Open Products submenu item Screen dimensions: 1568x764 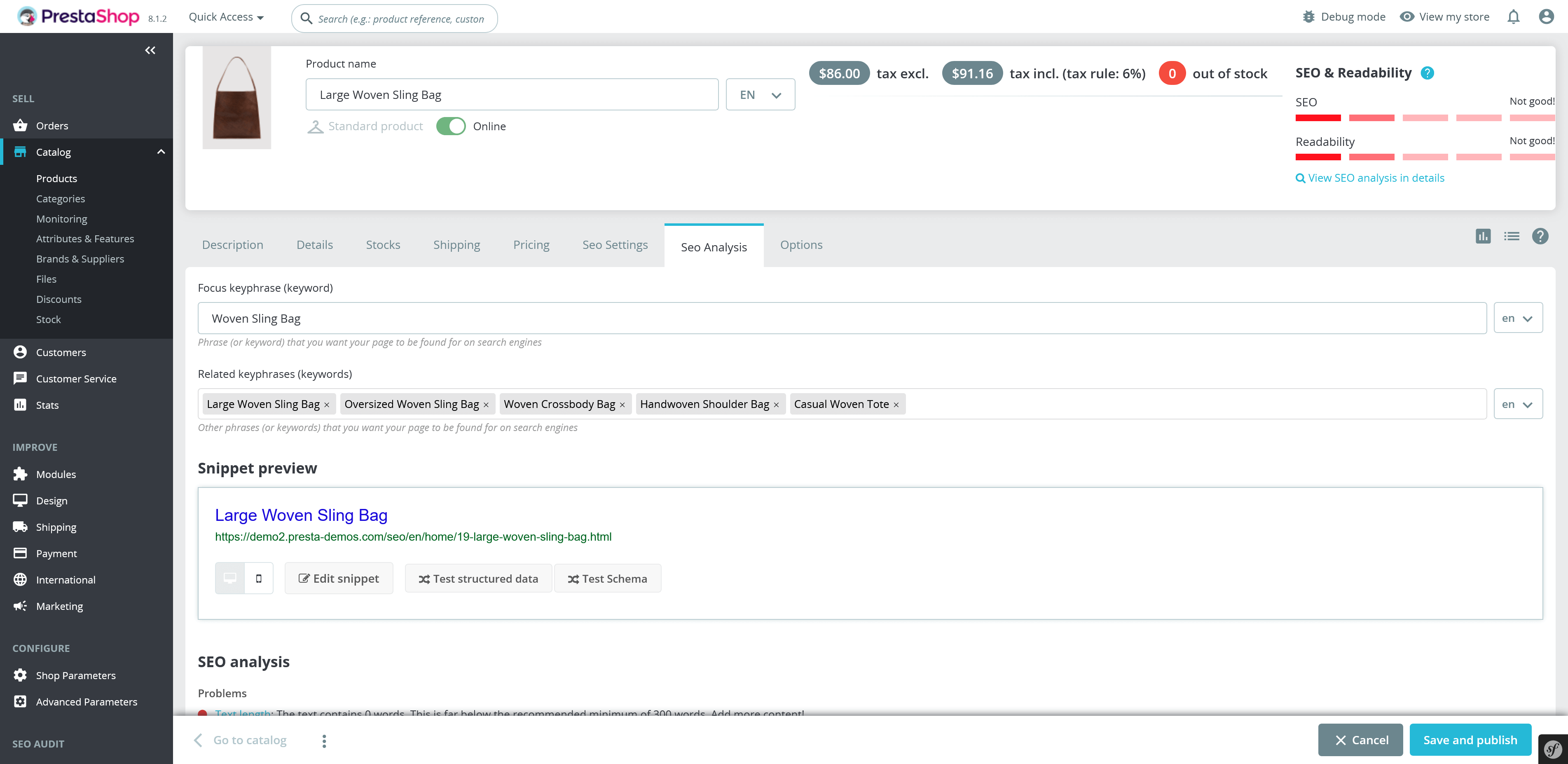(x=56, y=178)
